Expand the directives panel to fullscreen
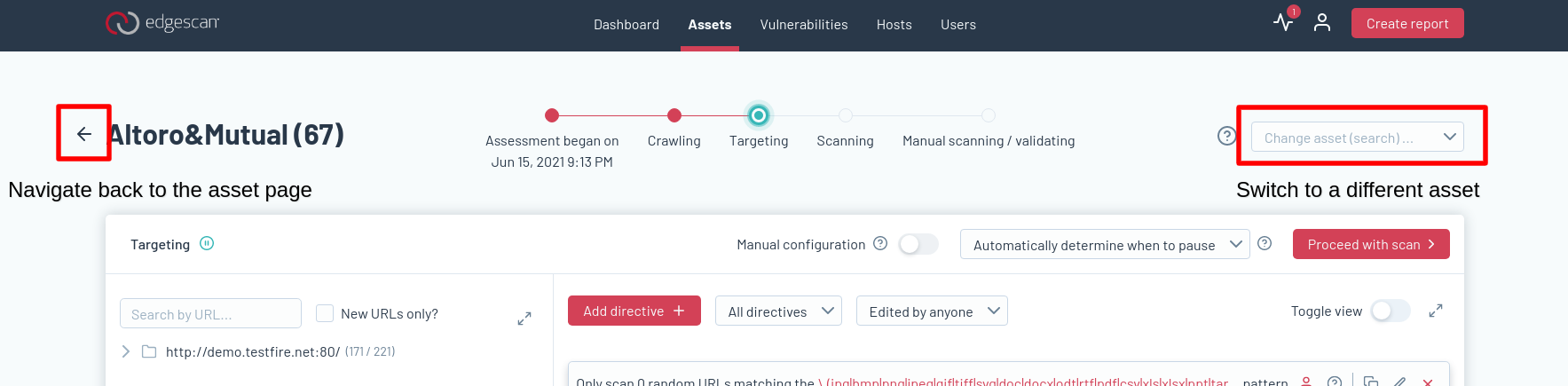The width and height of the screenshot is (1568, 386). [1436, 311]
